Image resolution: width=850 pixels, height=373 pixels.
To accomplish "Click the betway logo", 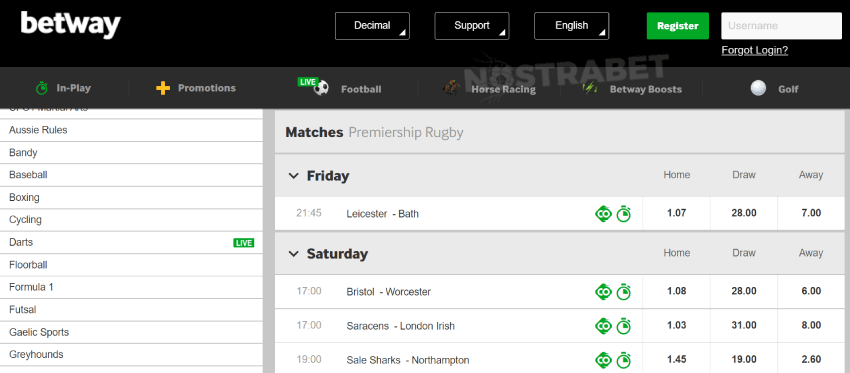I will point(70,25).
